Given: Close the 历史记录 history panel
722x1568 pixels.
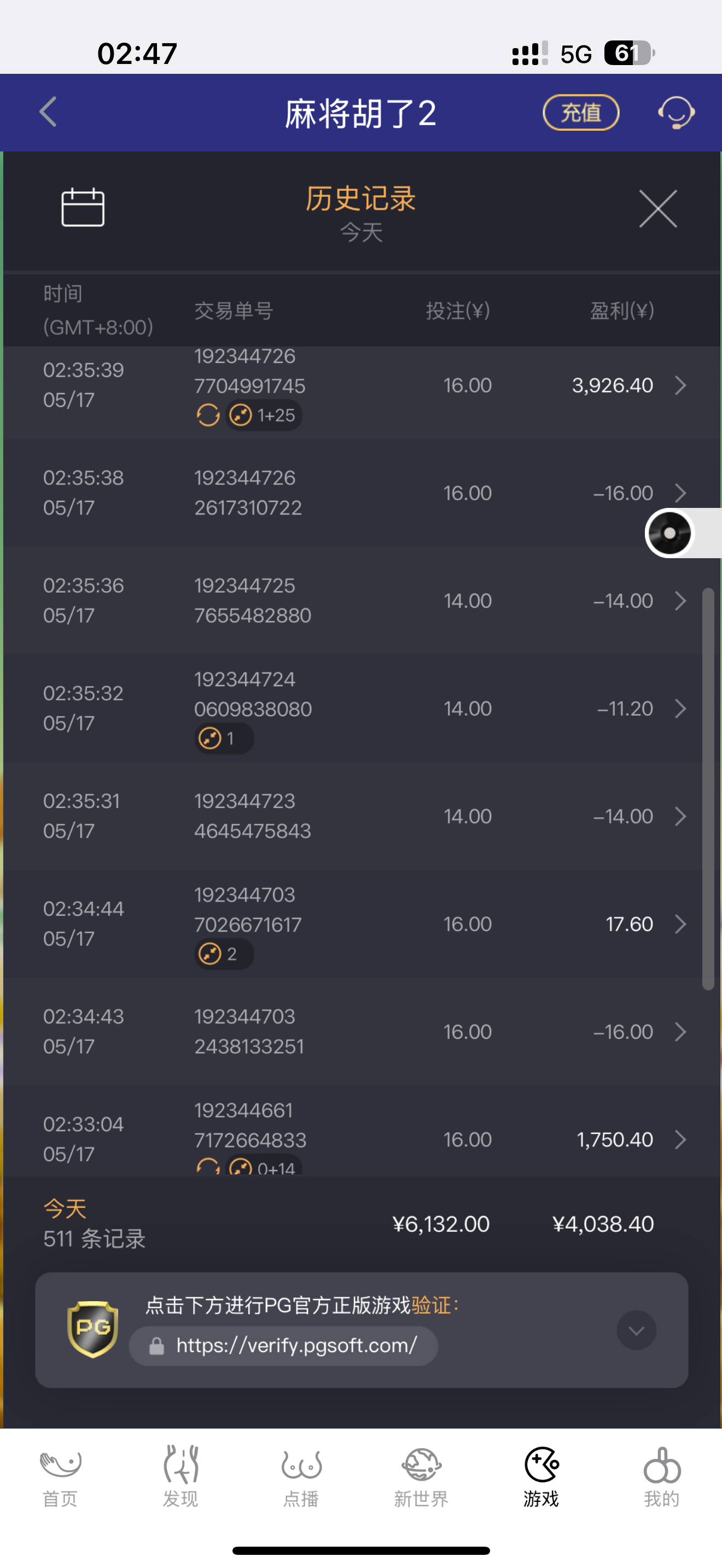Looking at the screenshot, I should [658, 209].
